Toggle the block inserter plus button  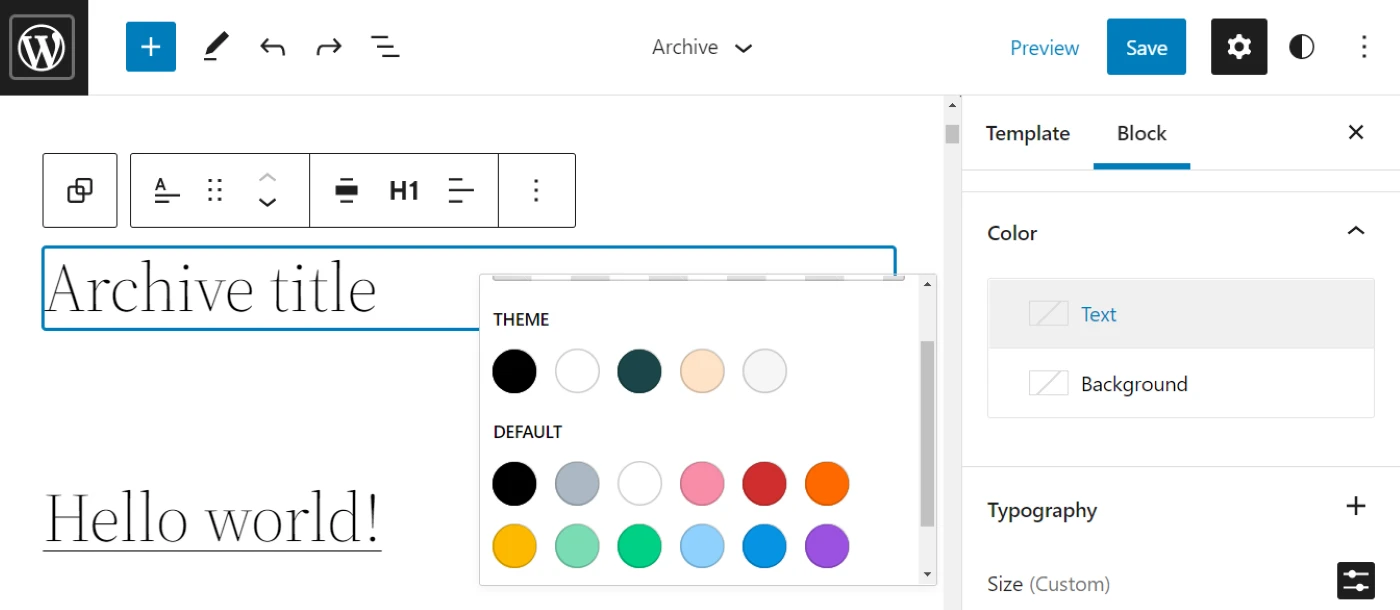coord(151,47)
